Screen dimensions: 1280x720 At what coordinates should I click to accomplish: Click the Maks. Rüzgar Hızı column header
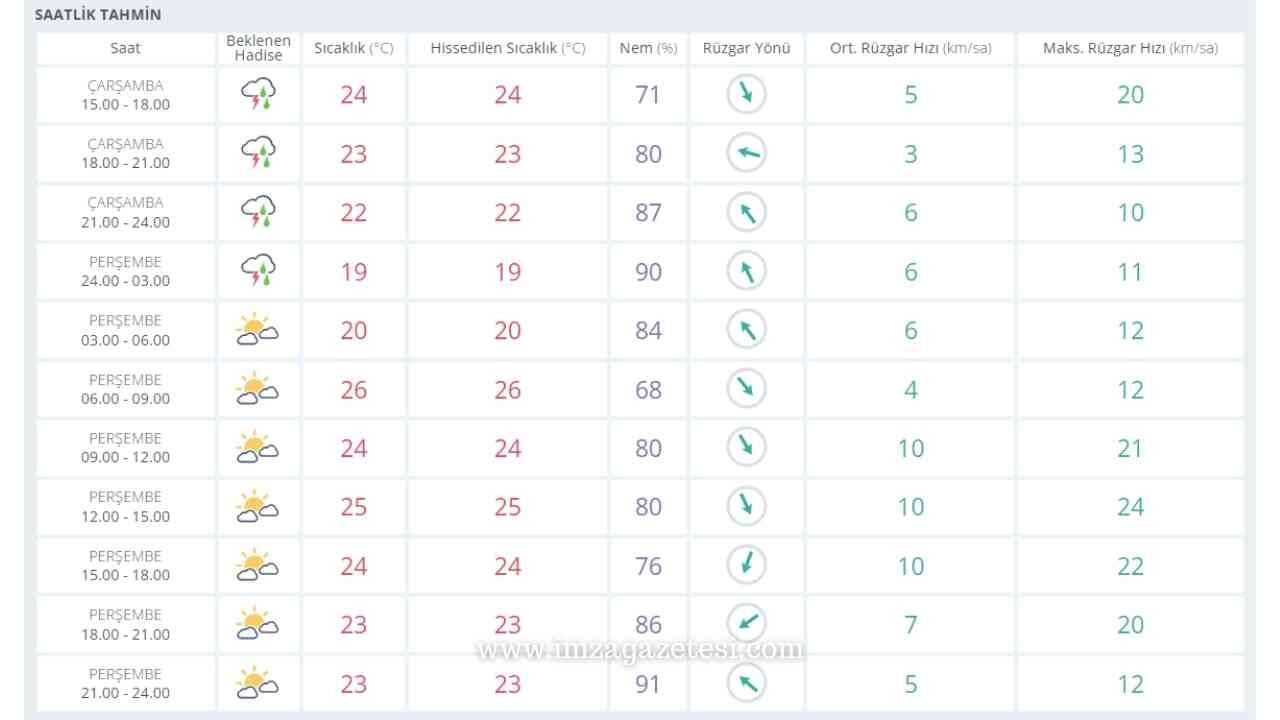pos(1130,48)
